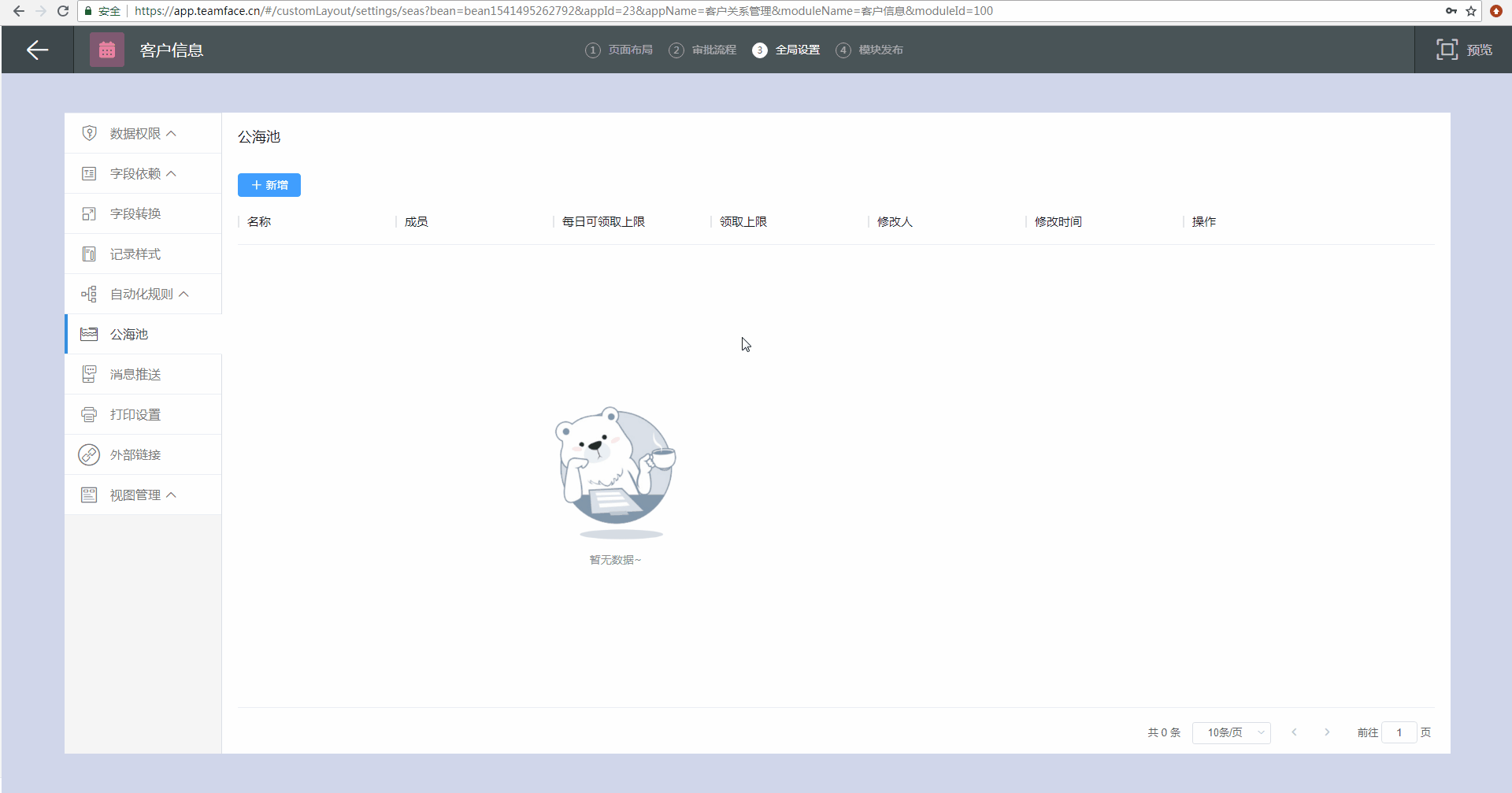Go to next page arrow in pagination
The image size is (1512, 793).
1327,732
